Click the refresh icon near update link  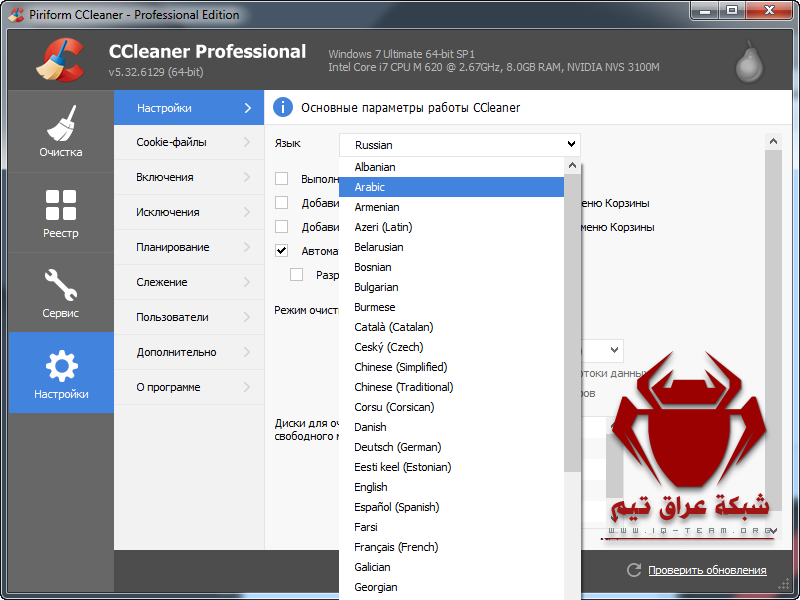click(634, 570)
